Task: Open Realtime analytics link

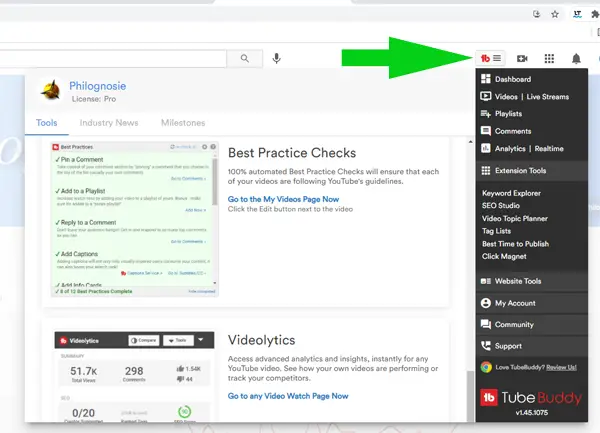Action: 549,148
